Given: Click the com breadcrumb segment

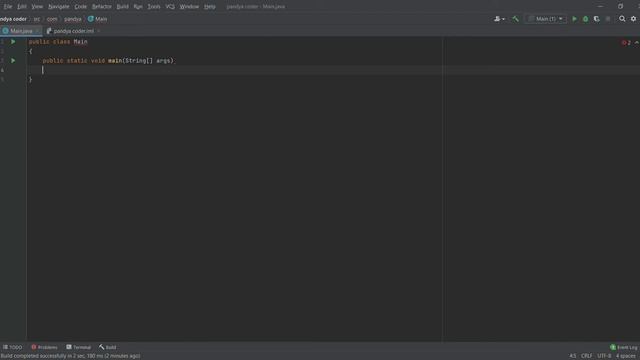Looking at the screenshot, I should pos(52,19).
